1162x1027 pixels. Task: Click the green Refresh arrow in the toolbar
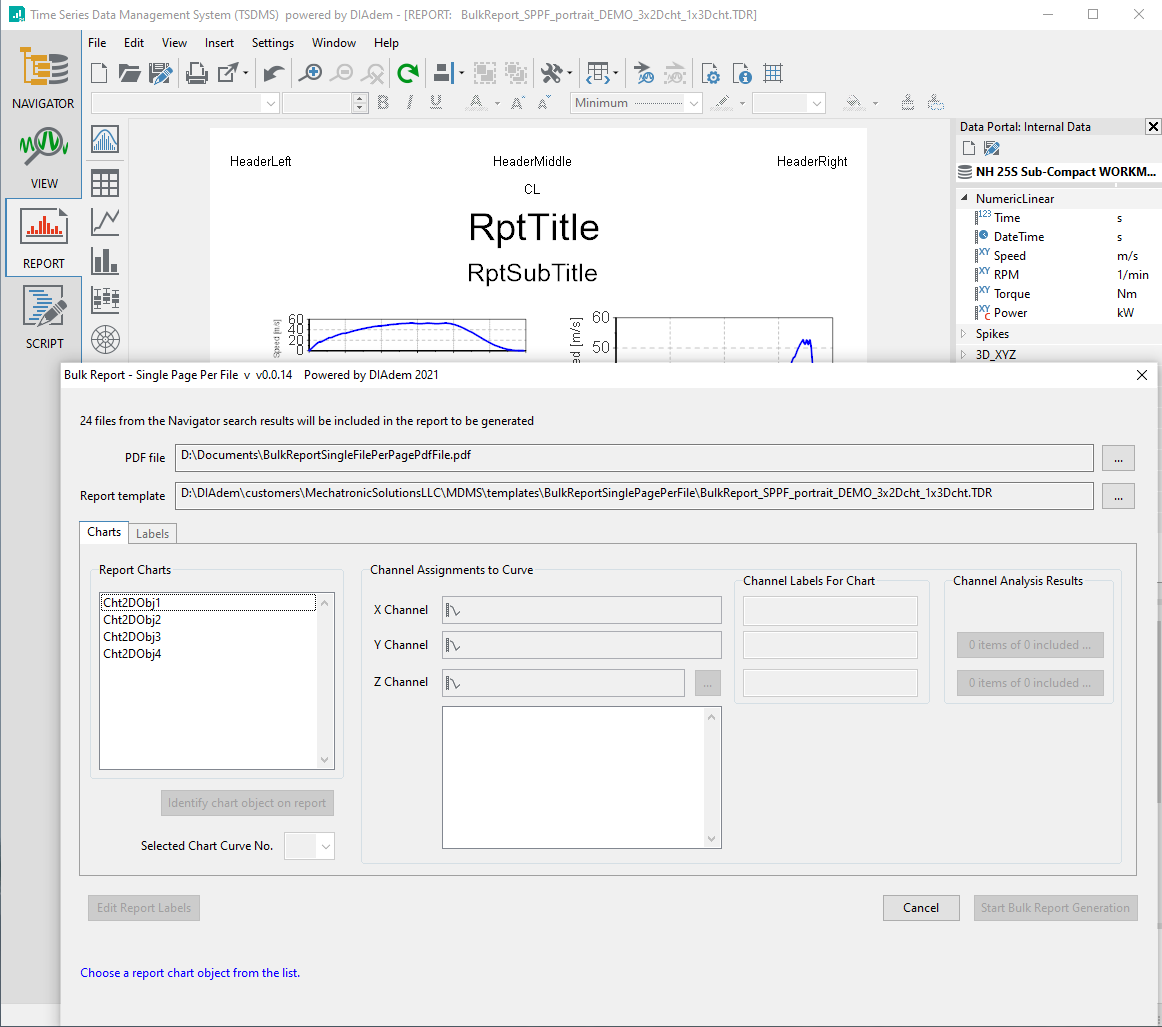pos(407,73)
